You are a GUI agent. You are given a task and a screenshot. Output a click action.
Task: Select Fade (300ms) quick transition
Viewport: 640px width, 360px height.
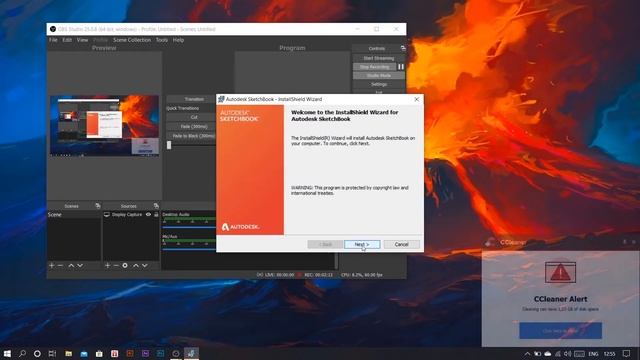pyautogui.click(x=191, y=127)
